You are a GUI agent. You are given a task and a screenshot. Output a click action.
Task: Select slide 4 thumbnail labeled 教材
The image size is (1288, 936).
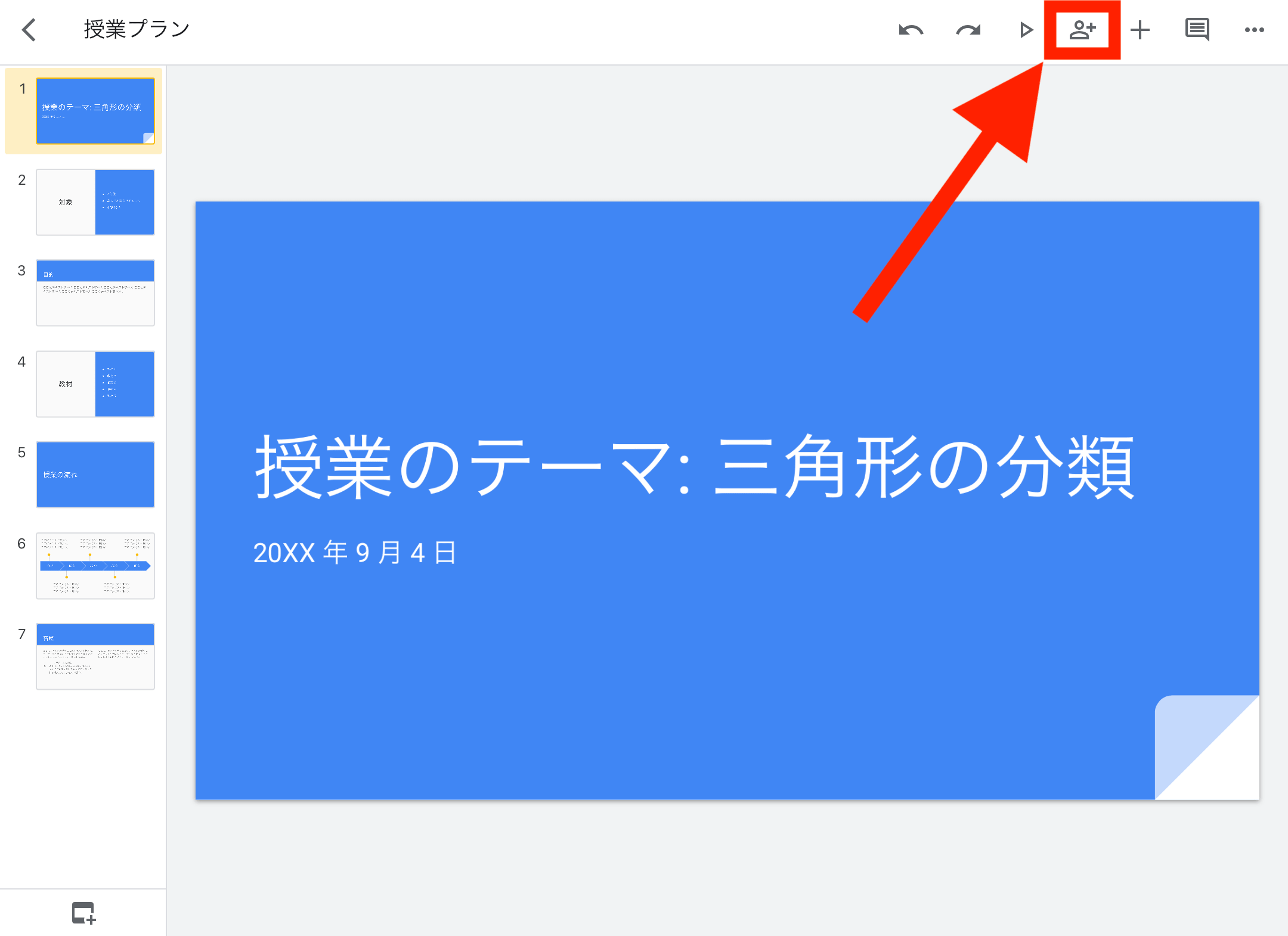coord(95,384)
